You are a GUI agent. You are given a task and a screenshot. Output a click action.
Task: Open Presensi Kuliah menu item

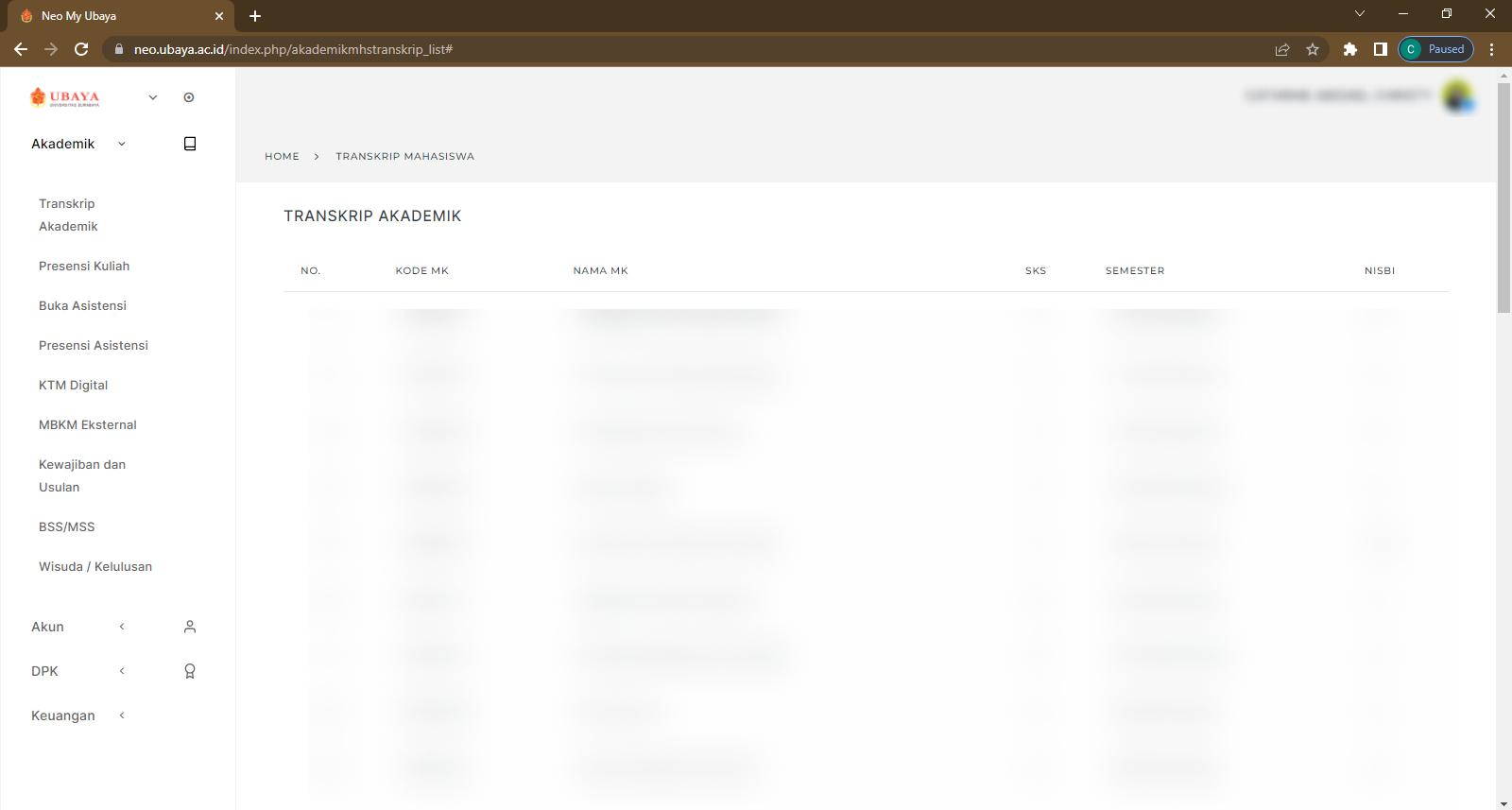tap(84, 266)
